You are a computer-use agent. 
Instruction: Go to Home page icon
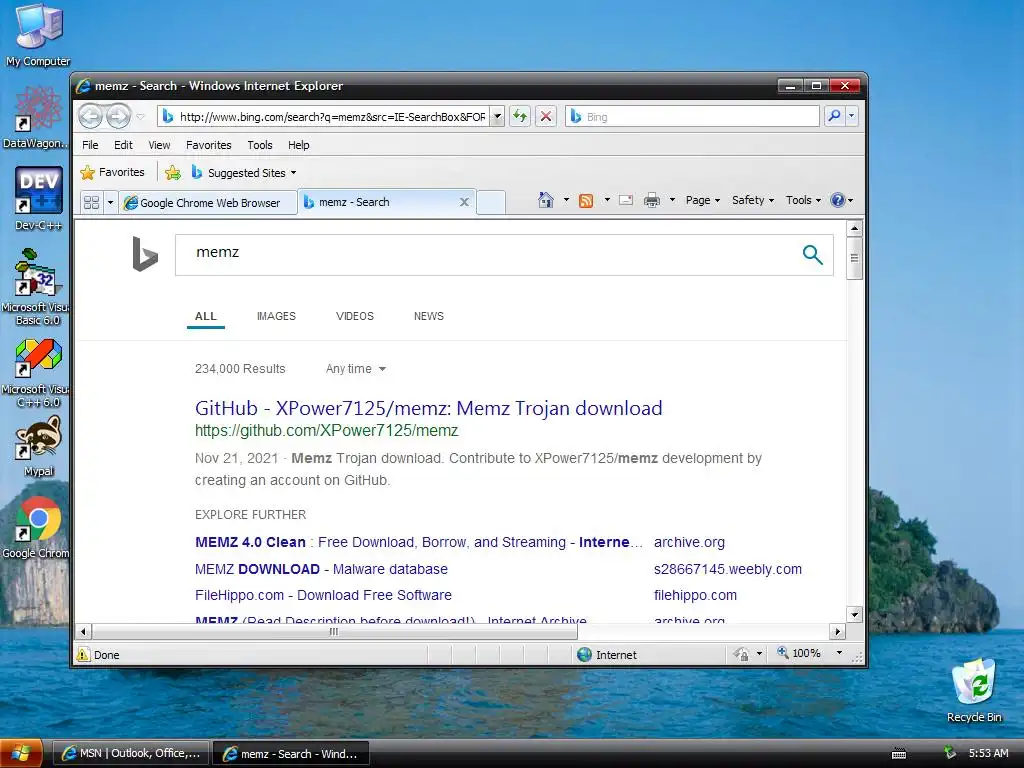[546, 200]
